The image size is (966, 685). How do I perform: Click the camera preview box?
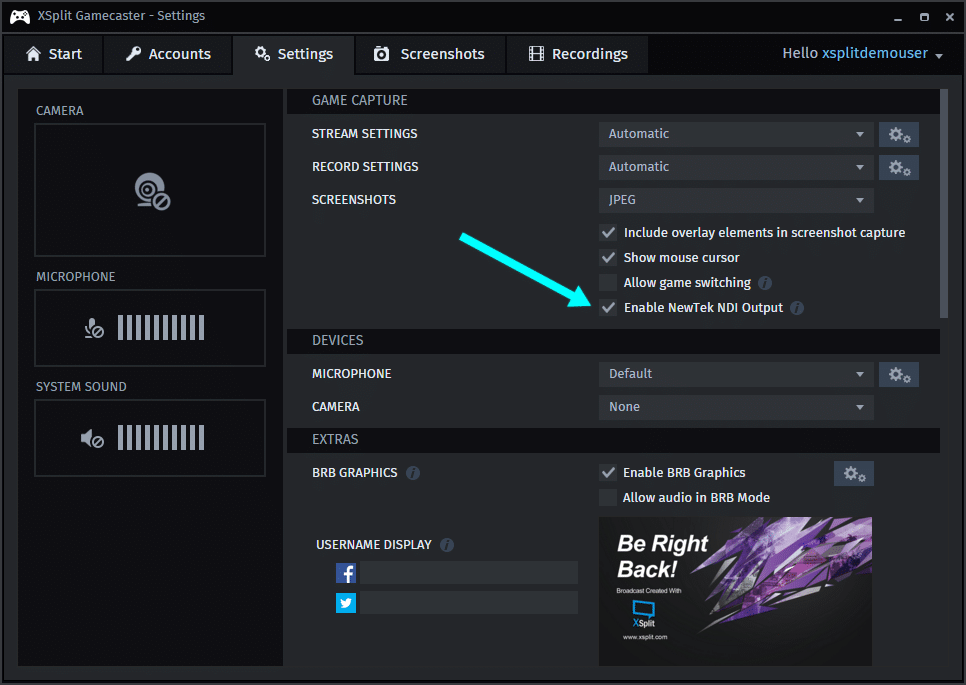[150, 190]
